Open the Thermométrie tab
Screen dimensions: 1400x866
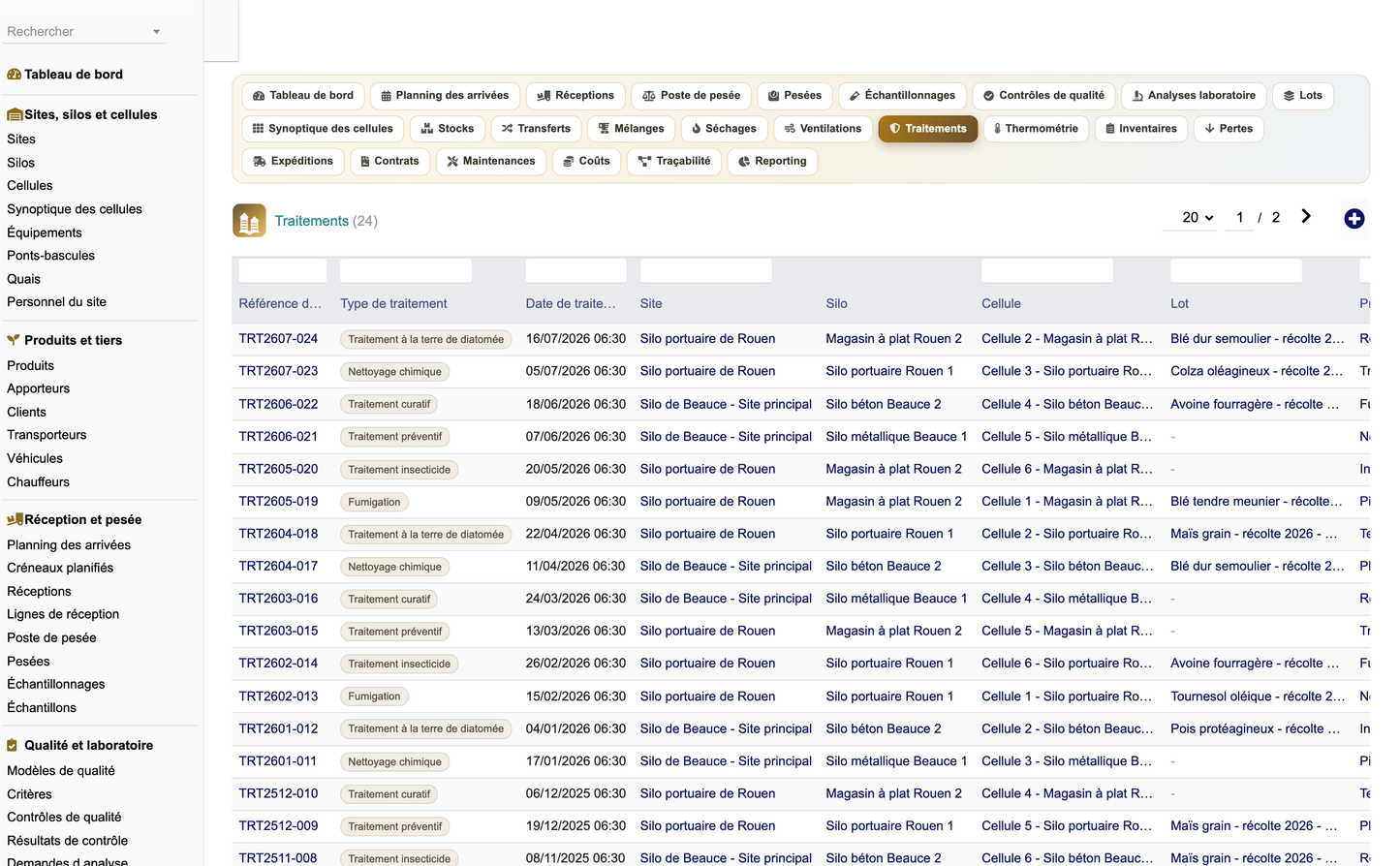click(1036, 129)
